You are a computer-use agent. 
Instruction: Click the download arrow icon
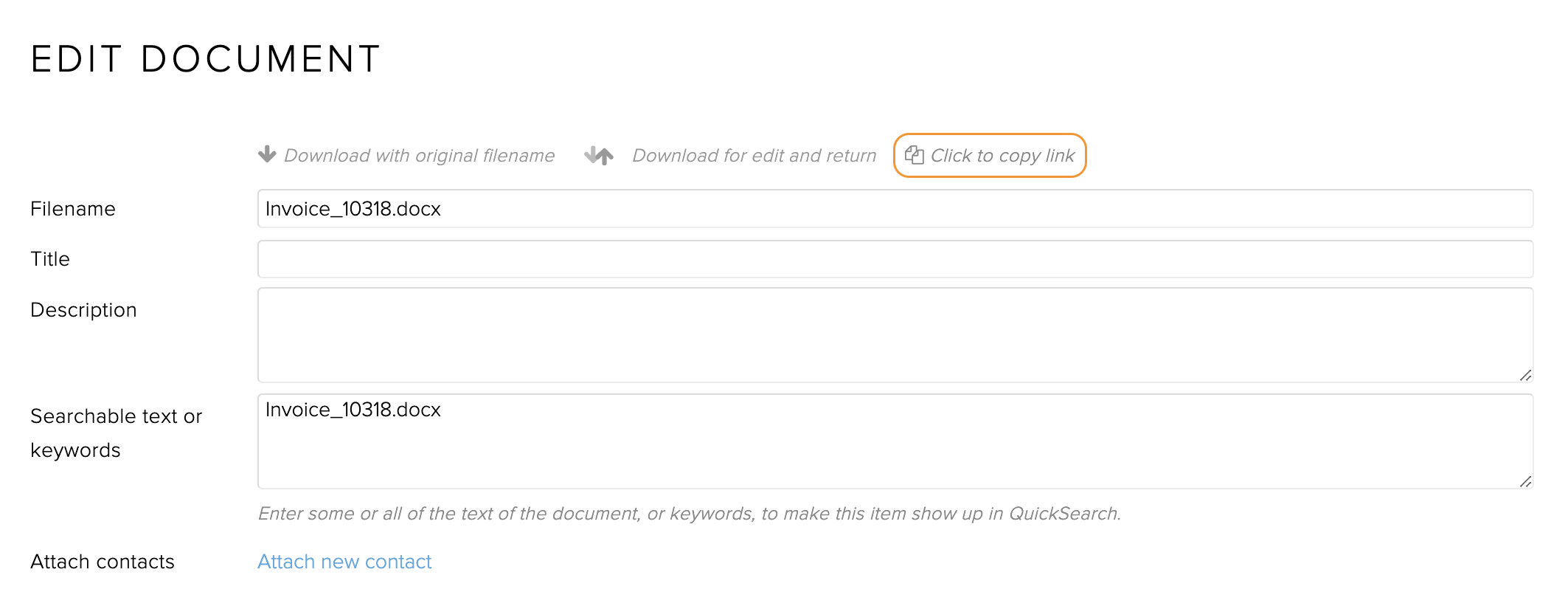(267, 154)
